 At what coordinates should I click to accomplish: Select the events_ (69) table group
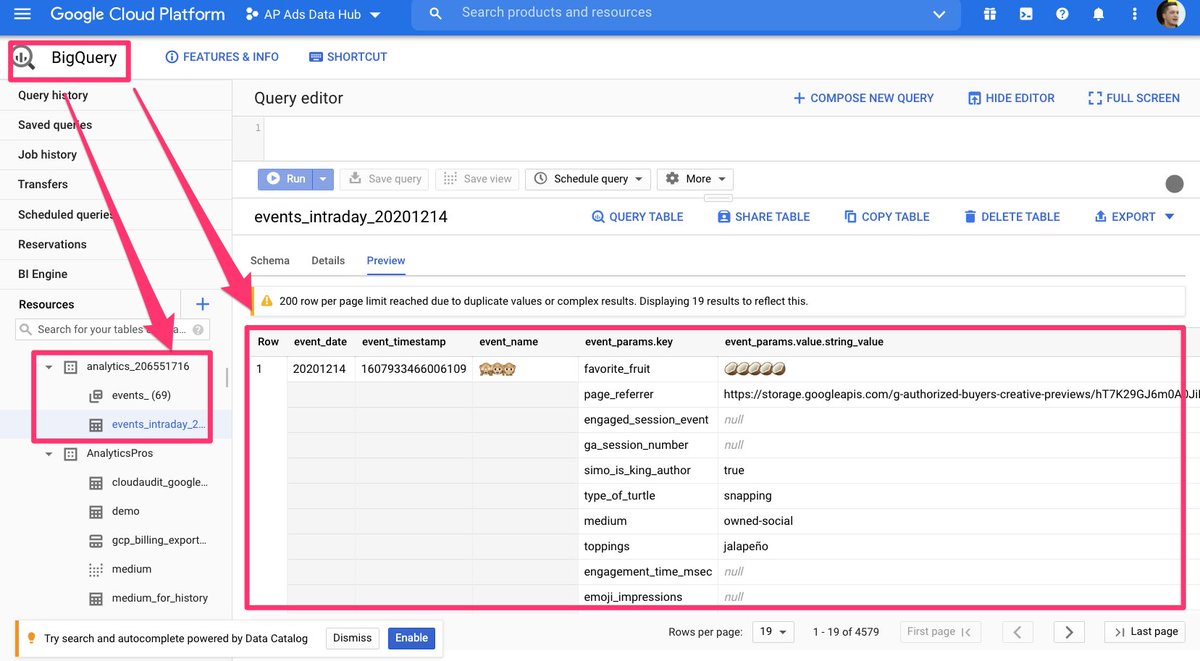(141, 396)
